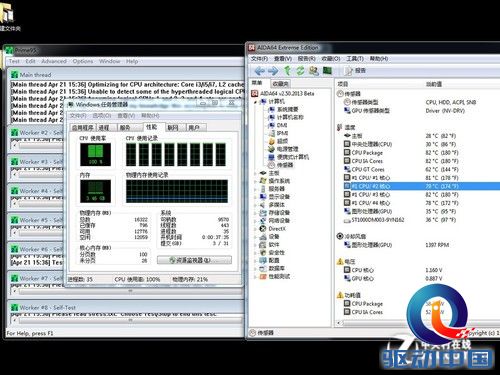The height and width of the screenshot is (375, 500).
Task: Click the green Refresh icon in AIDA64 toolbar
Action: click(x=300, y=71)
